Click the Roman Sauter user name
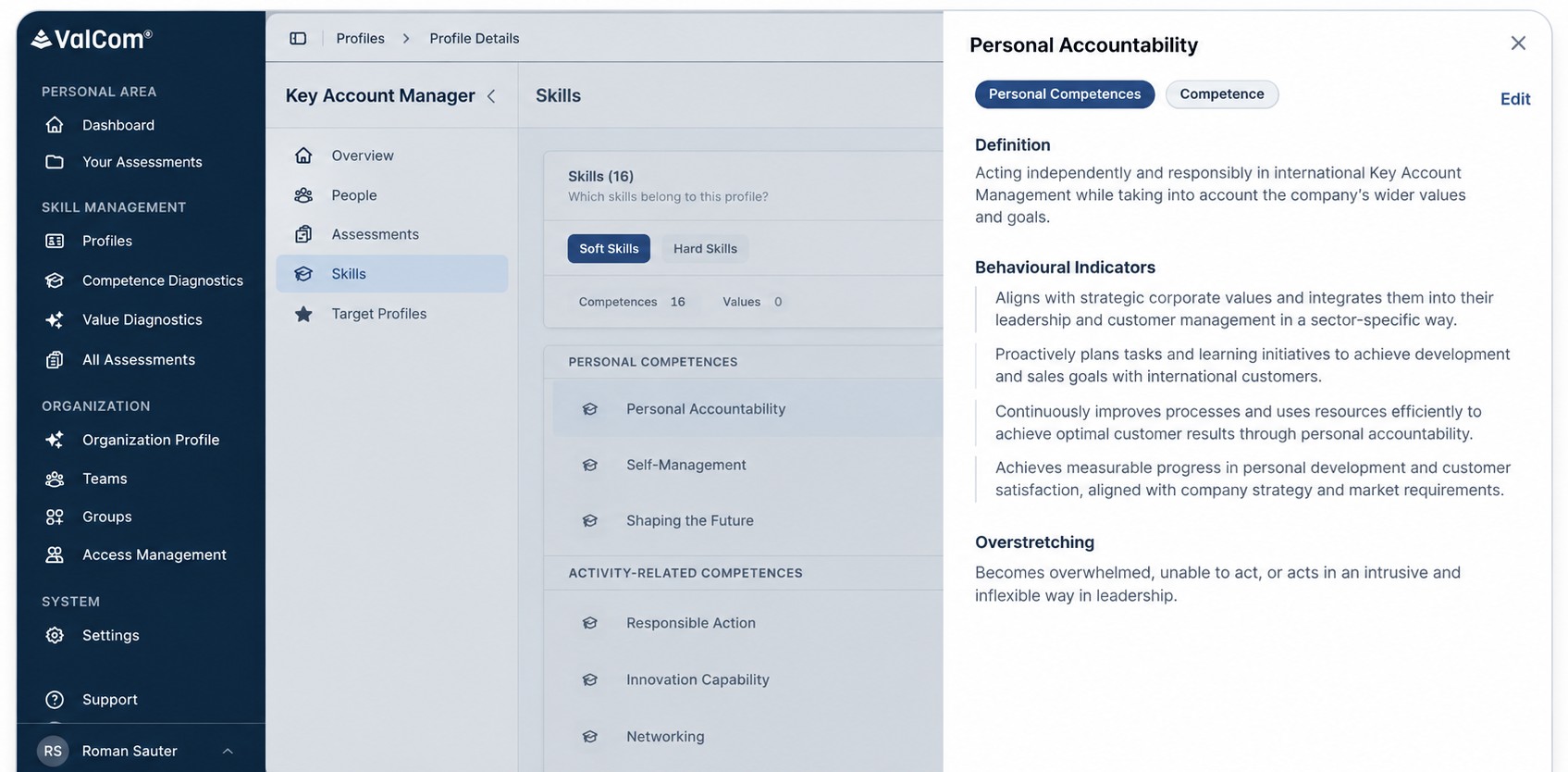Viewport: 1568px width, 772px height. coord(130,751)
